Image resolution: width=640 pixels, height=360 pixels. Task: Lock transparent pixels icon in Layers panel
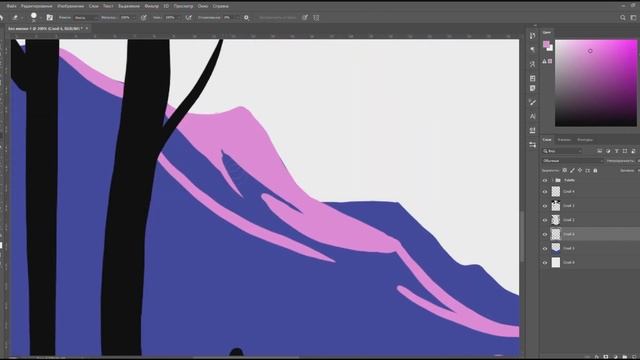(564, 171)
